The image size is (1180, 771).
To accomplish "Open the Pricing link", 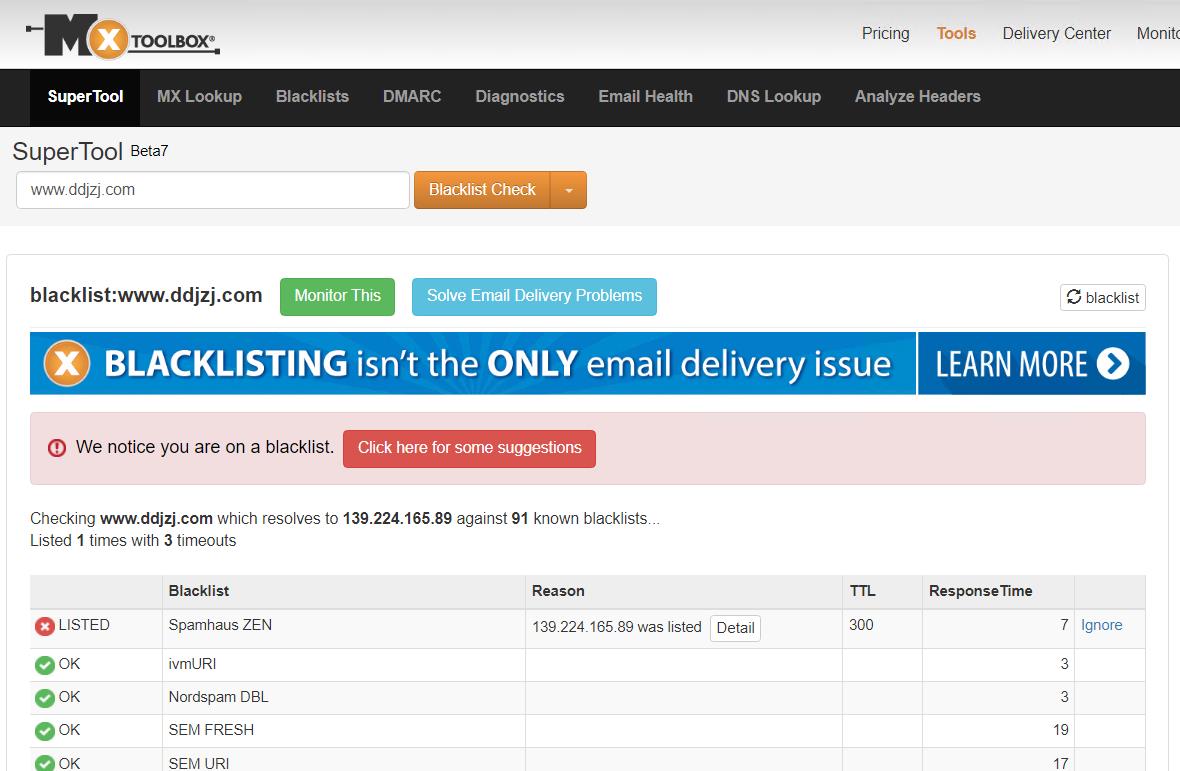I will point(886,34).
